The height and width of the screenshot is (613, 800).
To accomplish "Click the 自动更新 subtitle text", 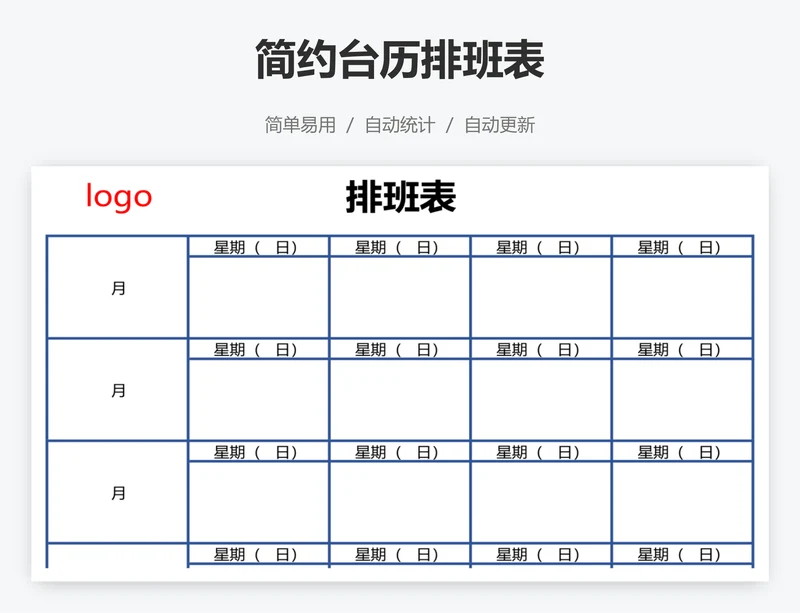I will (499, 125).
